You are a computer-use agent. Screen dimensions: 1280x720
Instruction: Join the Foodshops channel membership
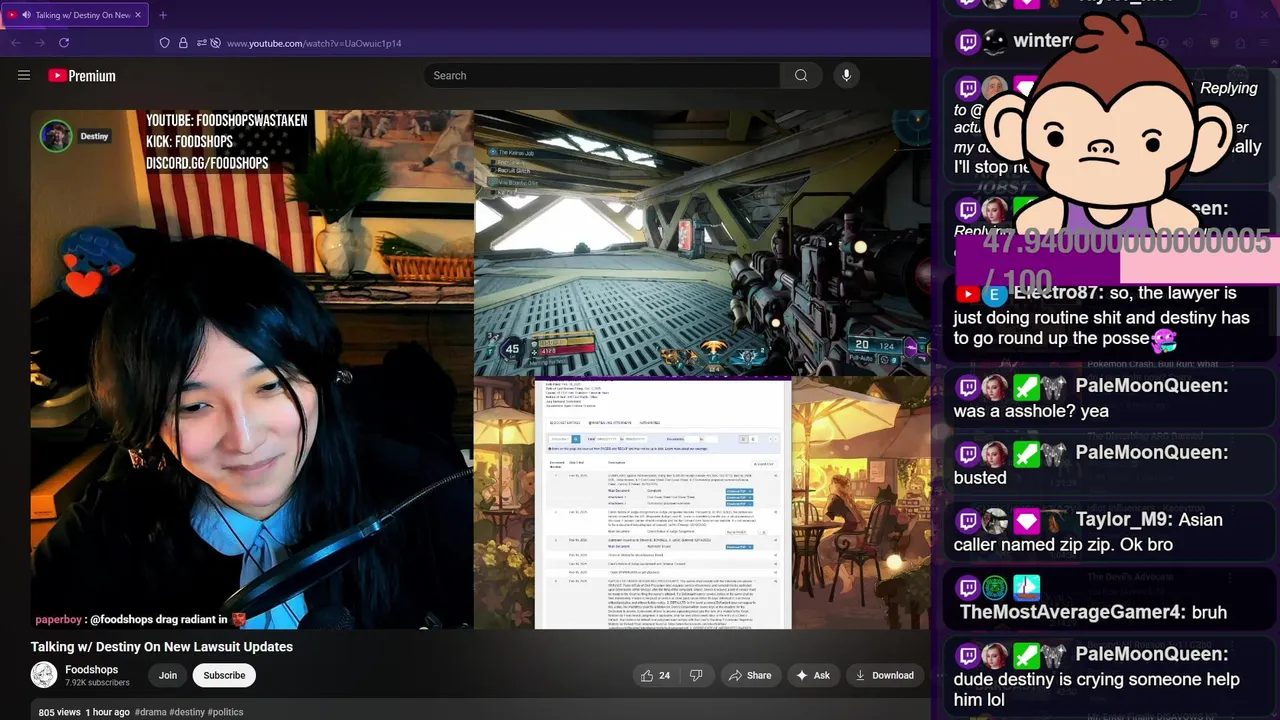pos(168,675)
